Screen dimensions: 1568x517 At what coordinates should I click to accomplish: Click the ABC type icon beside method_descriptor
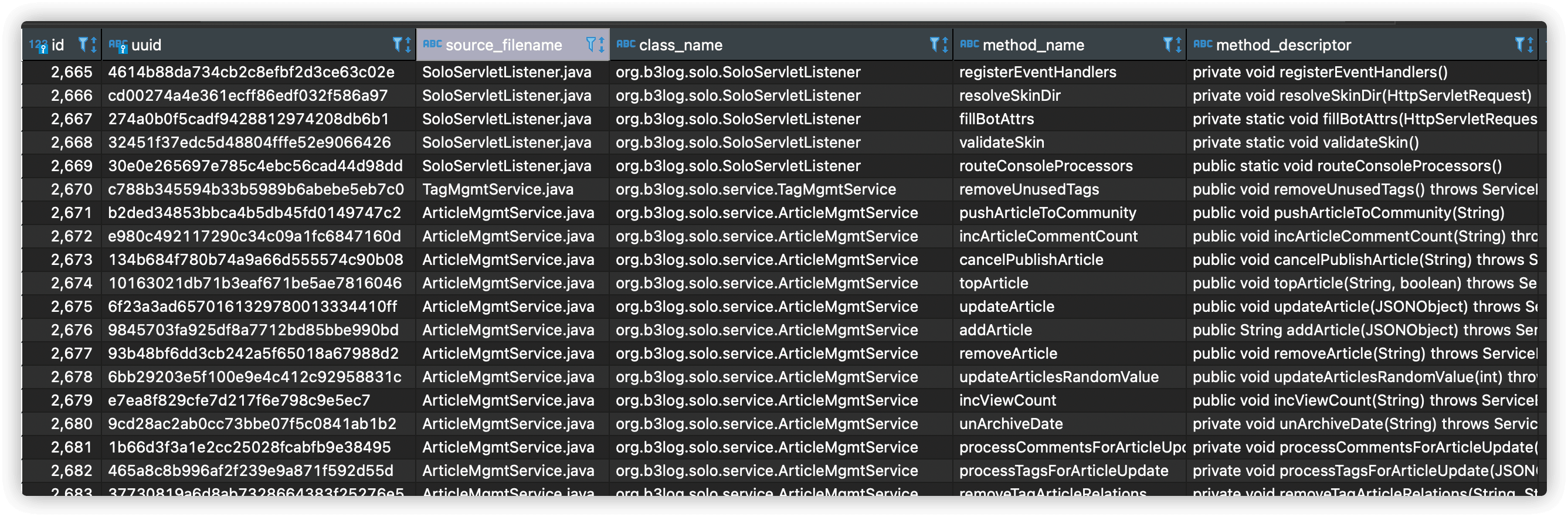(1202, 44)
